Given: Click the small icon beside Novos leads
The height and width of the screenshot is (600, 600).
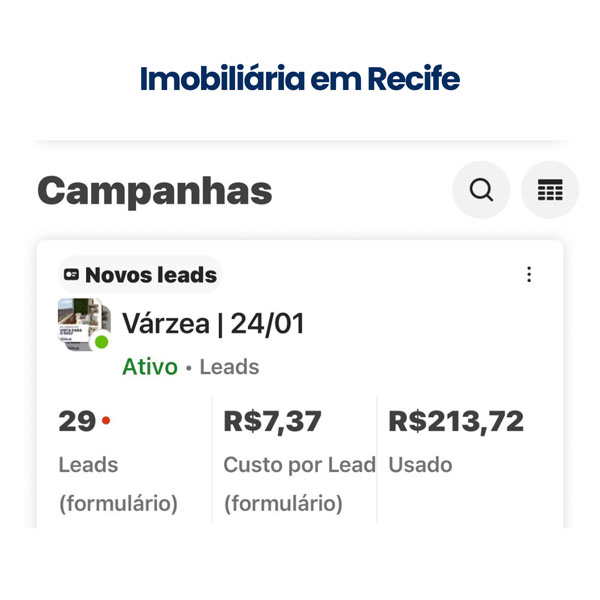Looking at the screenshot, I should pyautogui.click(x=72, y=275).
